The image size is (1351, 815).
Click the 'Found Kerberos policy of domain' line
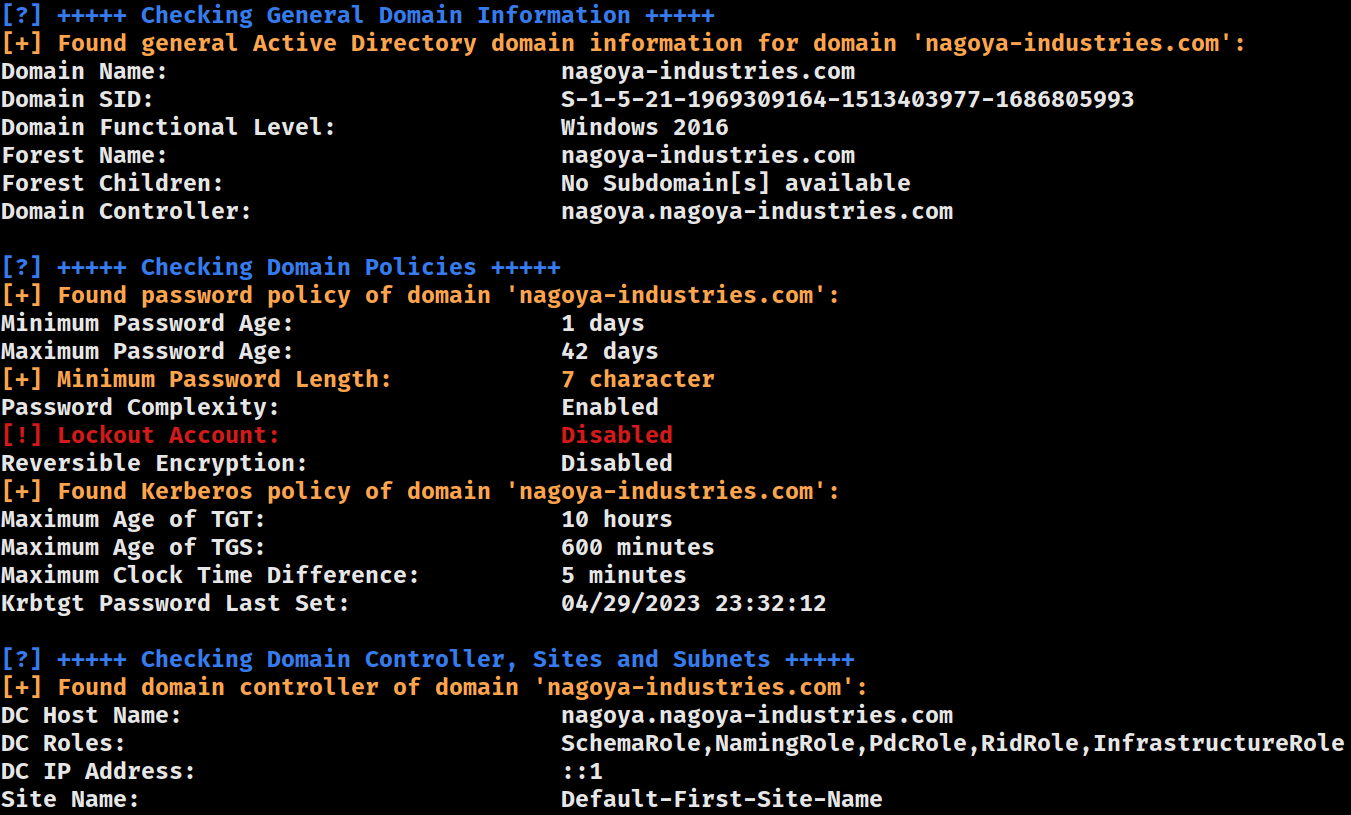pyautogui.click(x=421, y=492)
